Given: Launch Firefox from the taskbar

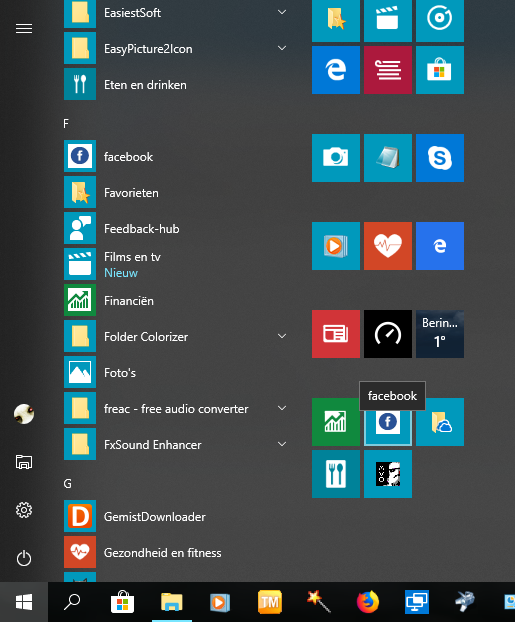Looking at the screenshot, I should (367, 602).
